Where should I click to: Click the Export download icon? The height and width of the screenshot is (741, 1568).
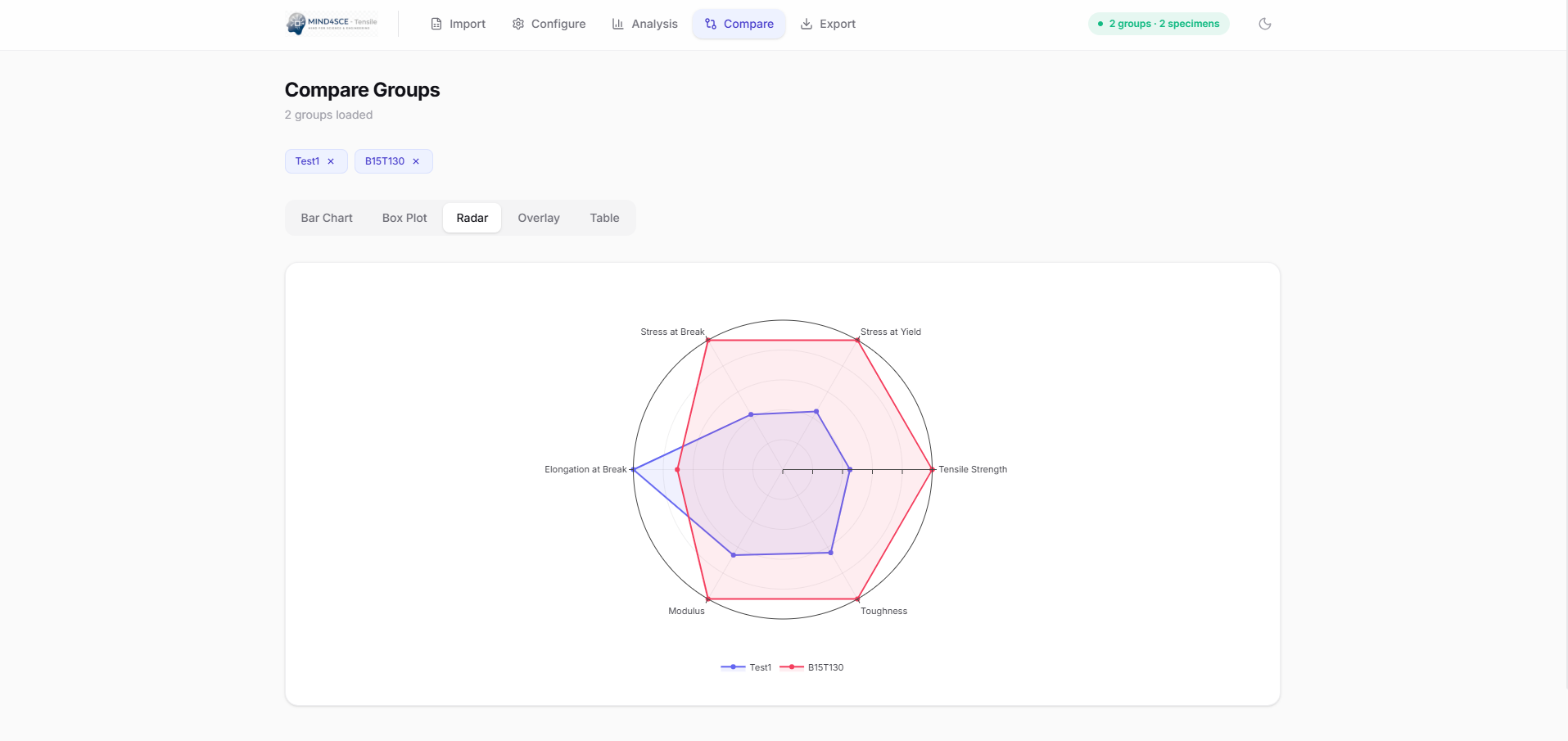807,24
